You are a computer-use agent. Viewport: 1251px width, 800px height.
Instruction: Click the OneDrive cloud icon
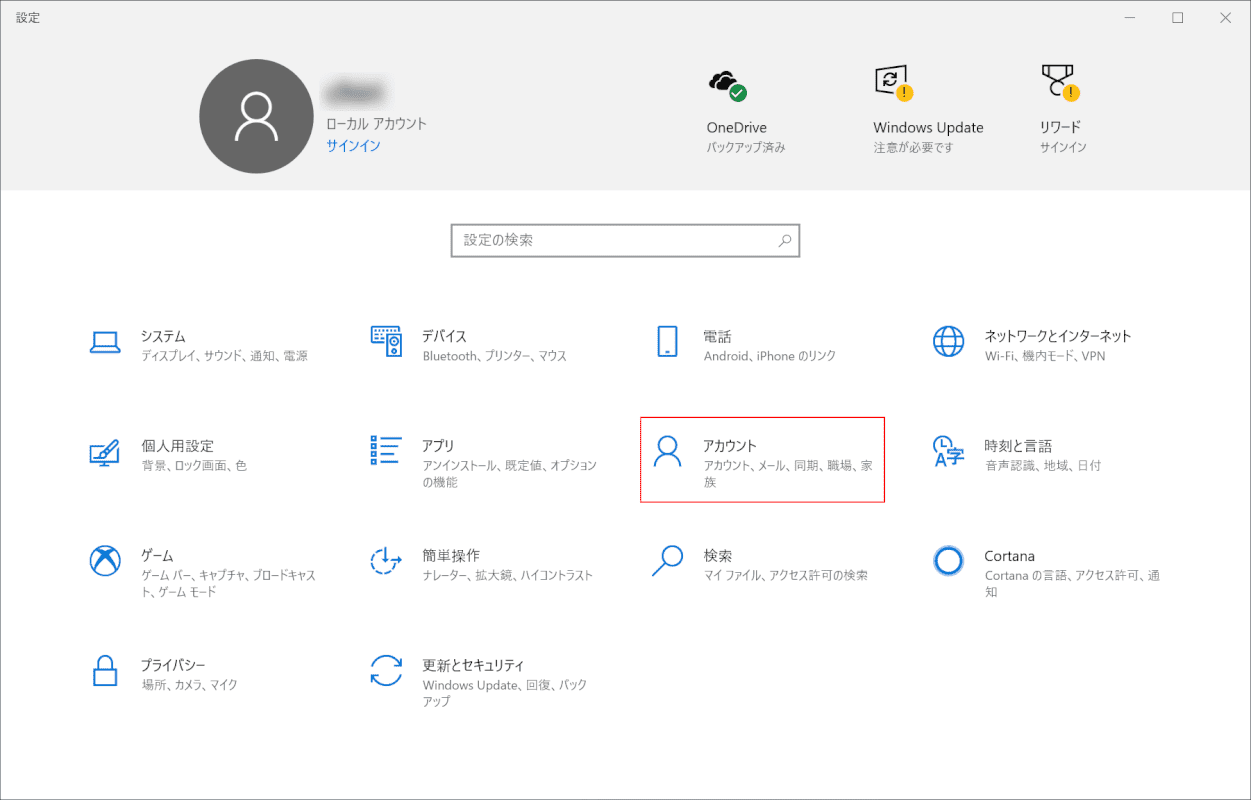pos(726,85)
